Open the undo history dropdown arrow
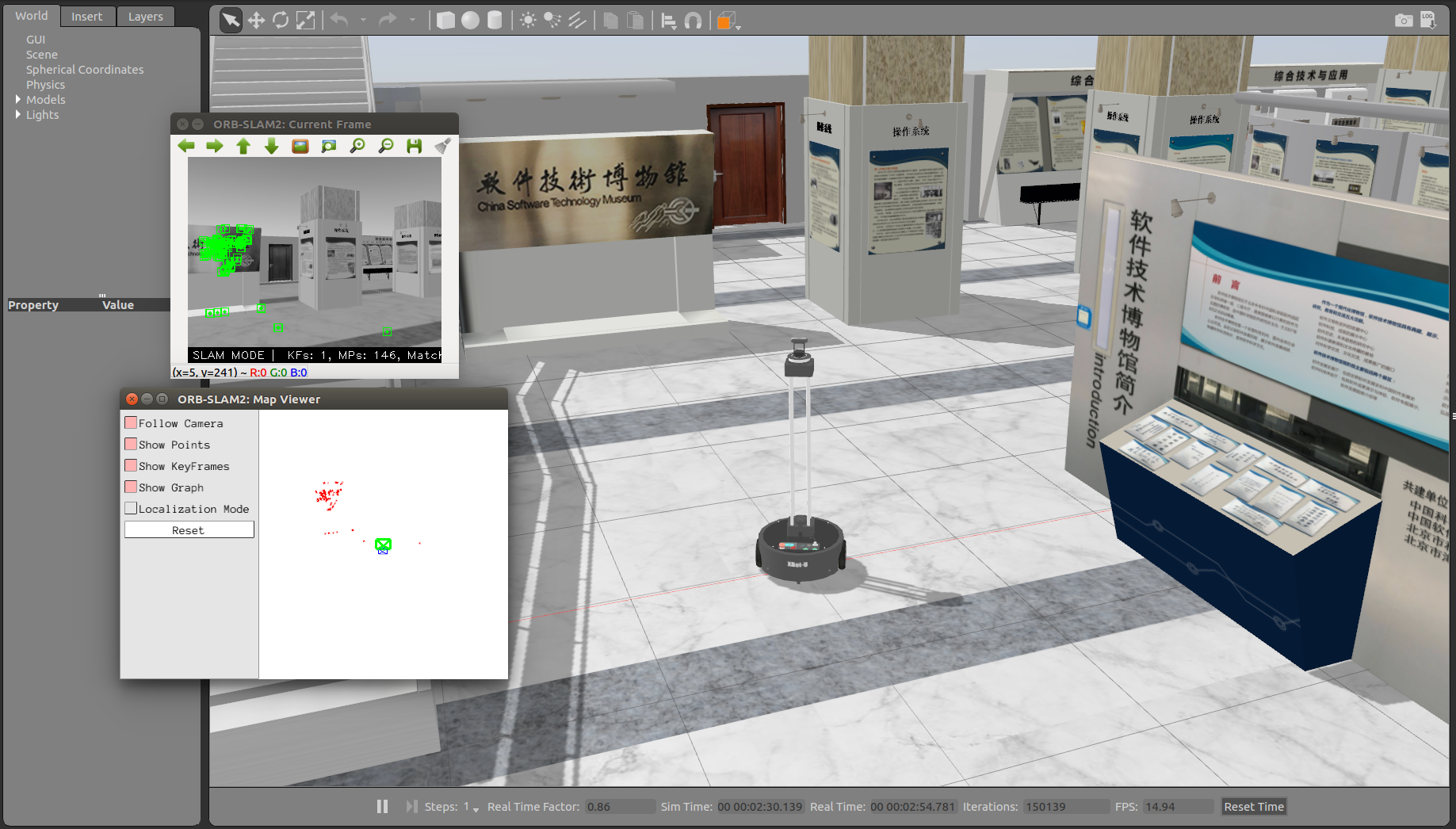1456x829 pixels. pyautogui.click(x=364, y=20)
